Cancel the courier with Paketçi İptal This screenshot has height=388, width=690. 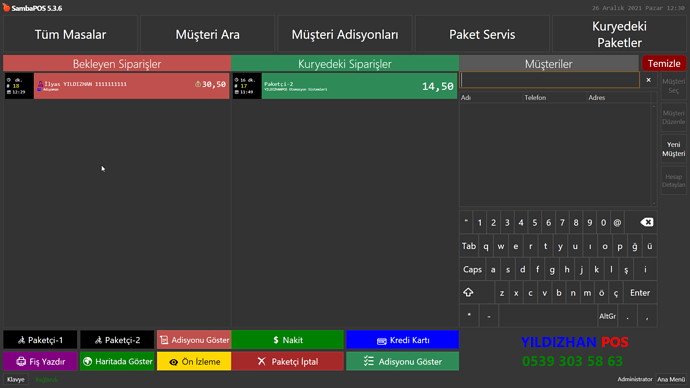tap(288, 361)
